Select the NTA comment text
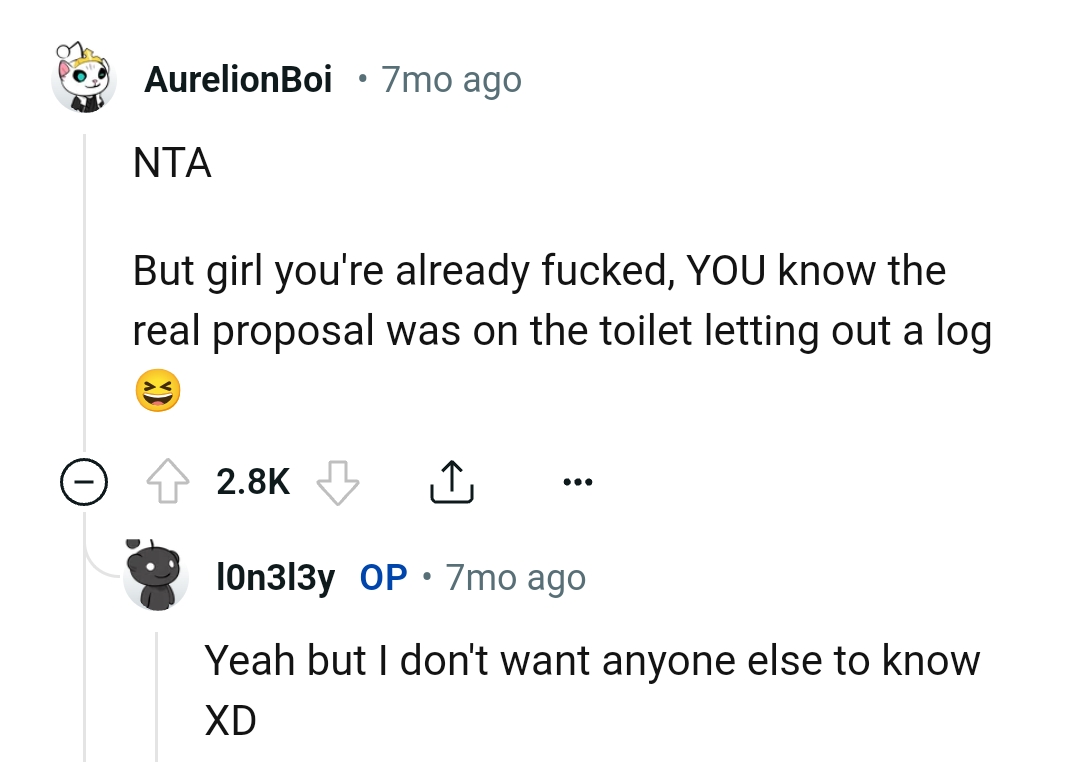 point(172,163)
